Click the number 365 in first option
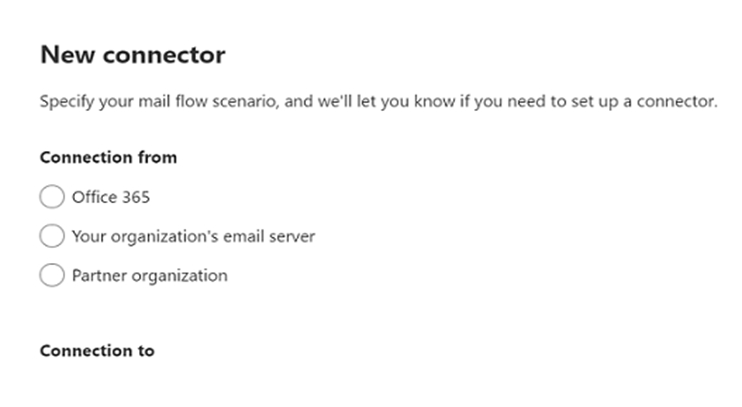 (136, 197)
